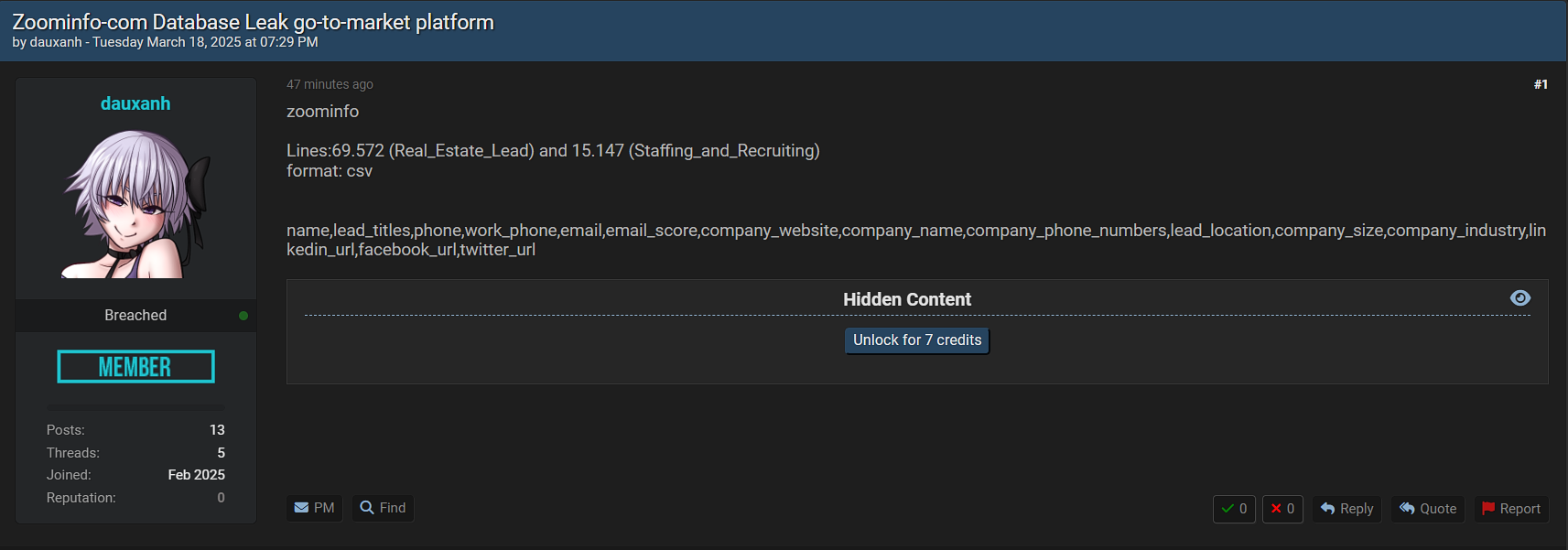Click the PM envelope button
Image resolution: width=1568 pixels, height=550 pixels.
[x=314, y=508]
